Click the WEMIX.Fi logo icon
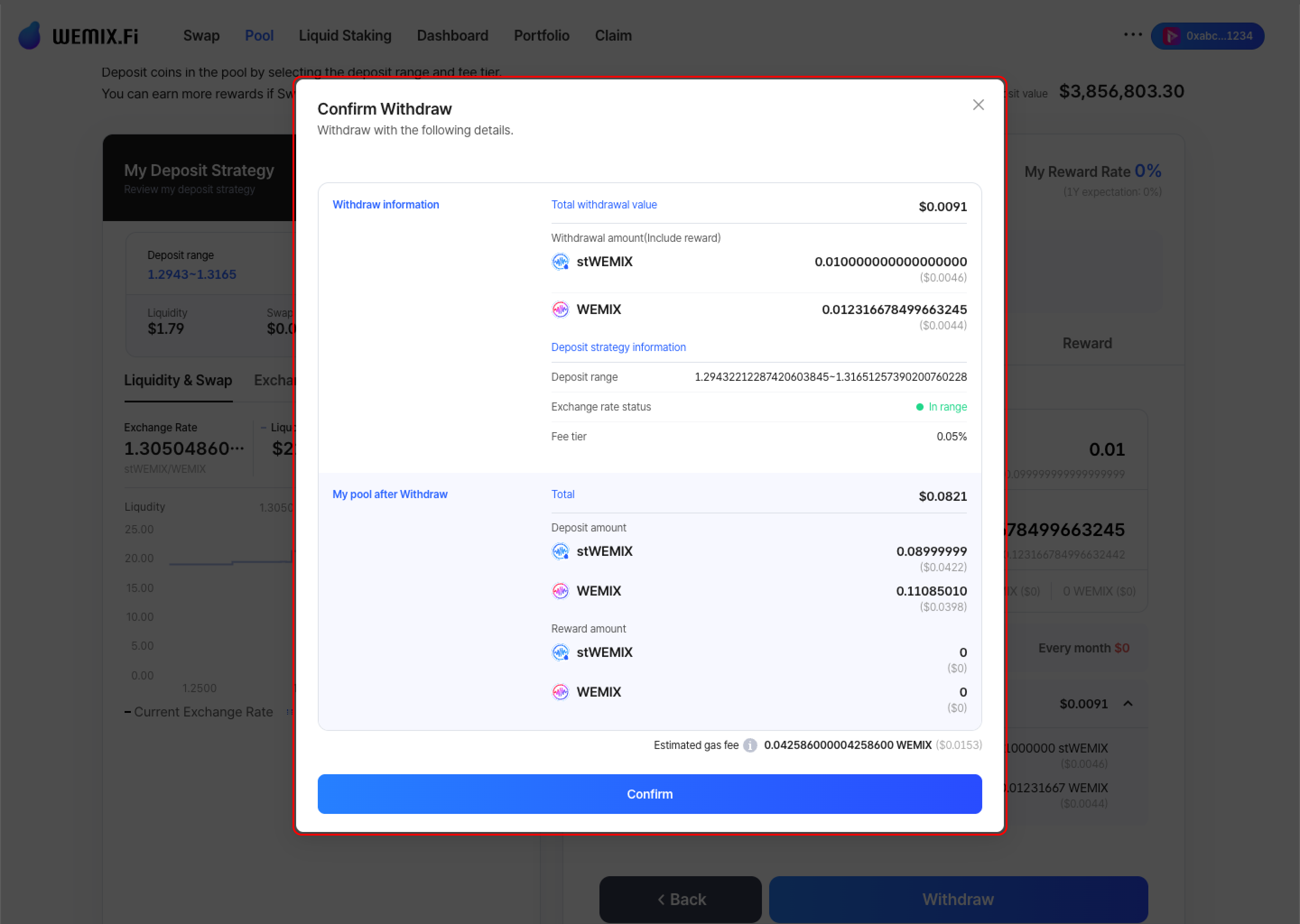The width and height of the screenshot is (1300, 924). (30, 35)
